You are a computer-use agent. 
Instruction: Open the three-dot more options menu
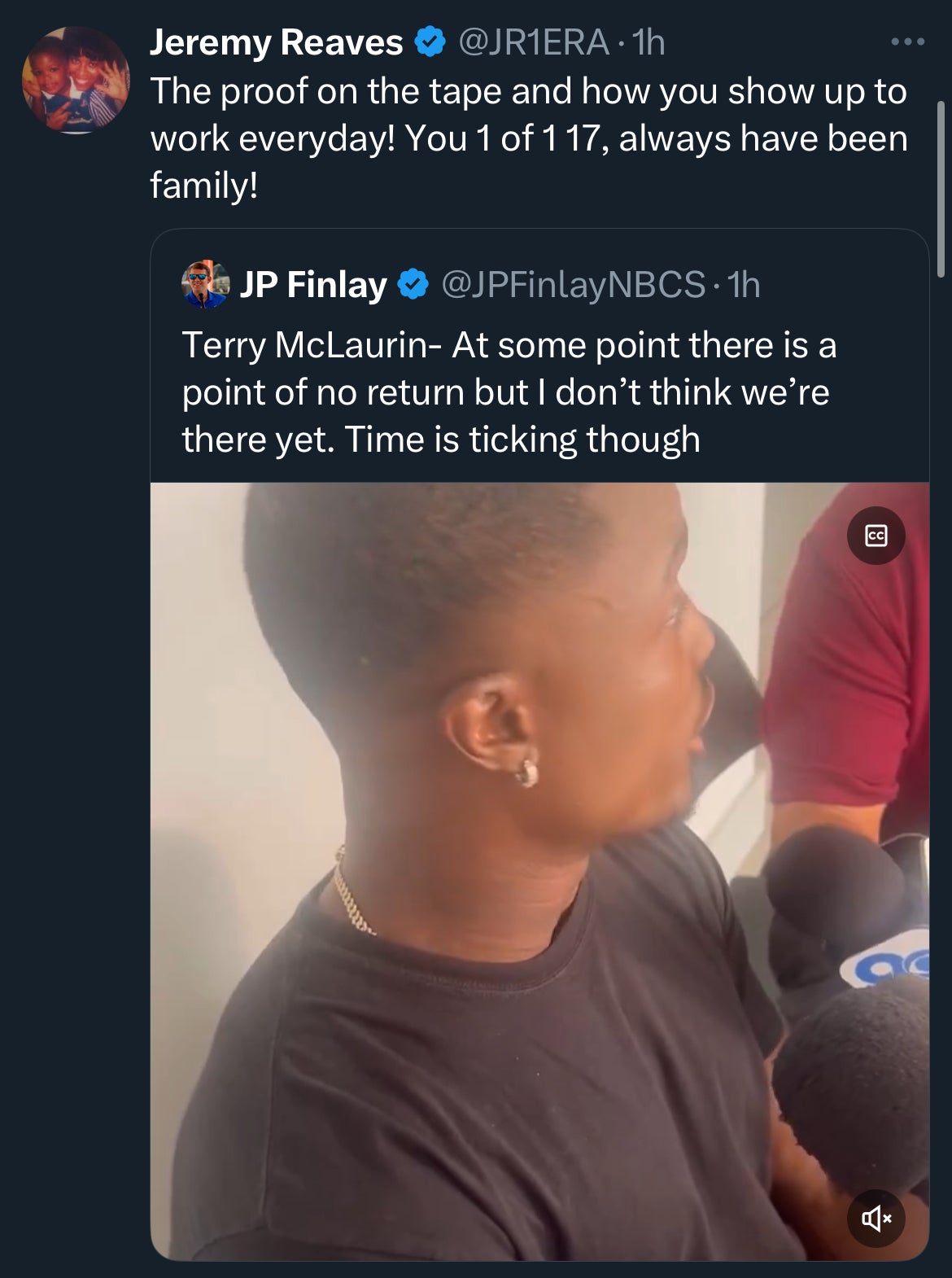coord(907,42)
